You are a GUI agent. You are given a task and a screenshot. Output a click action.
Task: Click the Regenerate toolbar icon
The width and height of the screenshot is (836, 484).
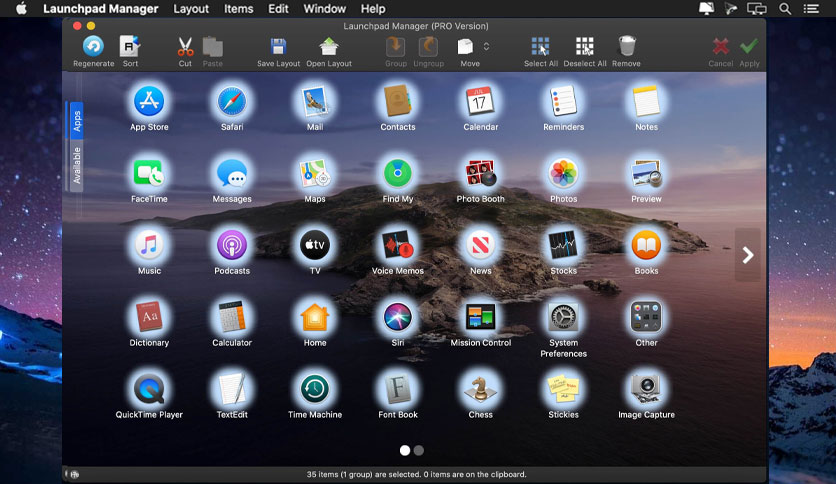click(x=93, y=47)
